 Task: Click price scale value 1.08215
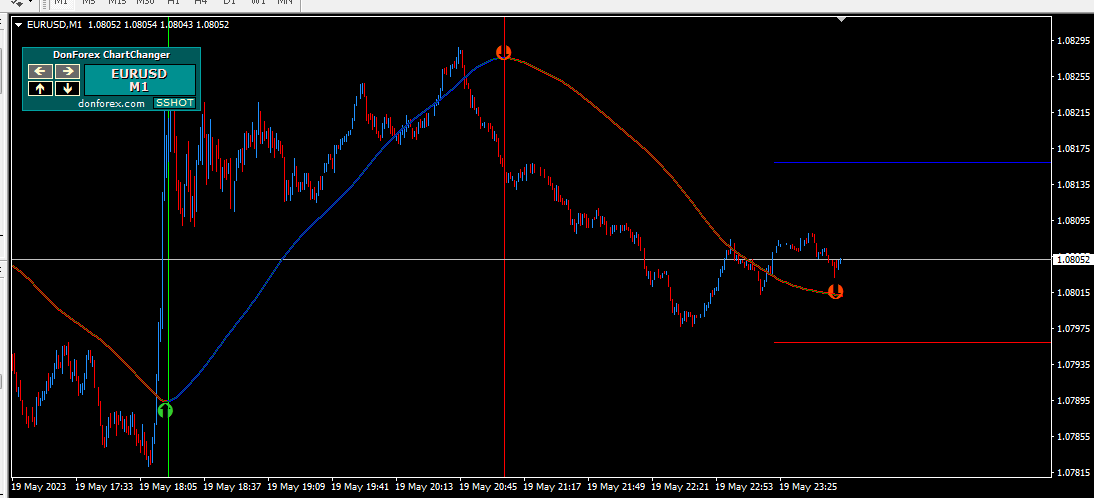(x=1074, y=112)
